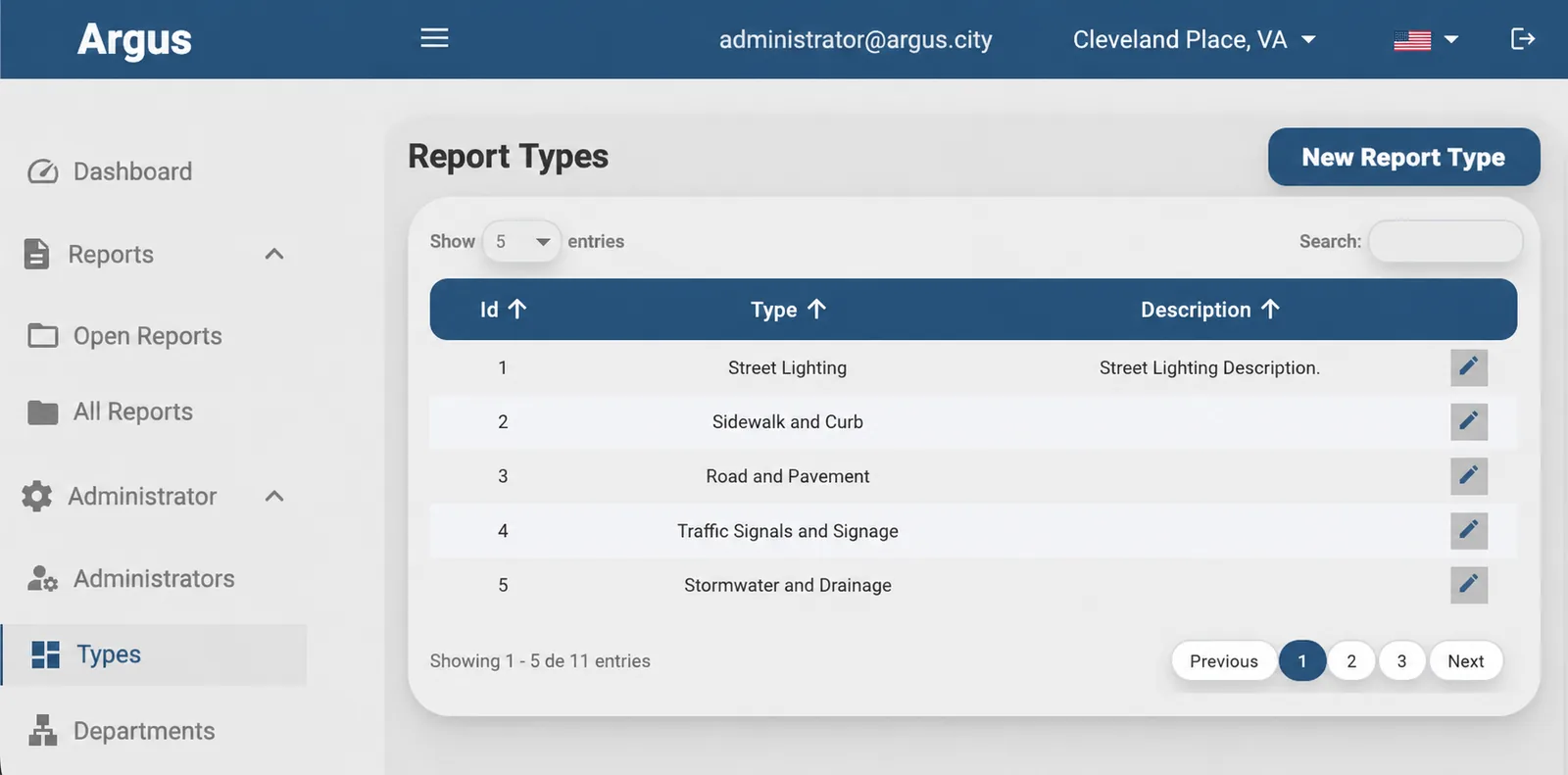Go to All Reports

point(132,412)
